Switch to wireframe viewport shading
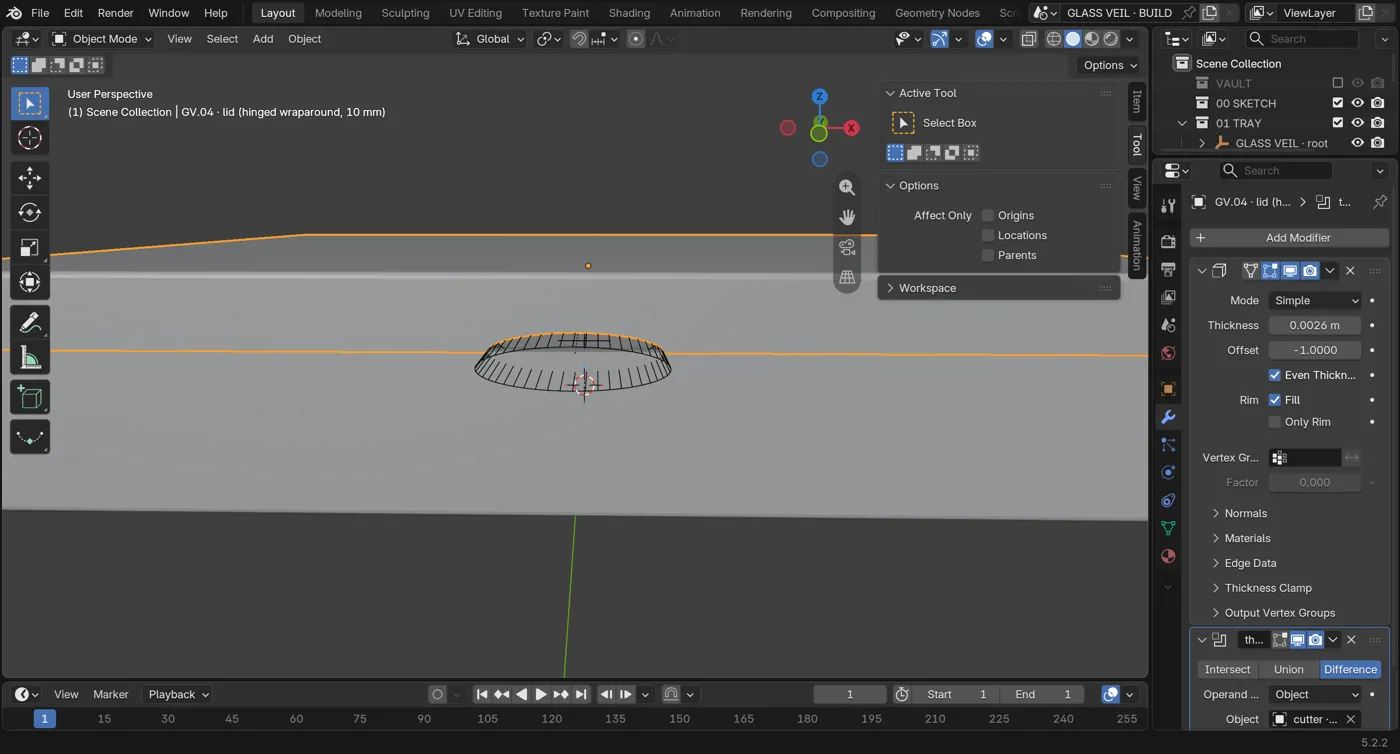 [1054, 39]
